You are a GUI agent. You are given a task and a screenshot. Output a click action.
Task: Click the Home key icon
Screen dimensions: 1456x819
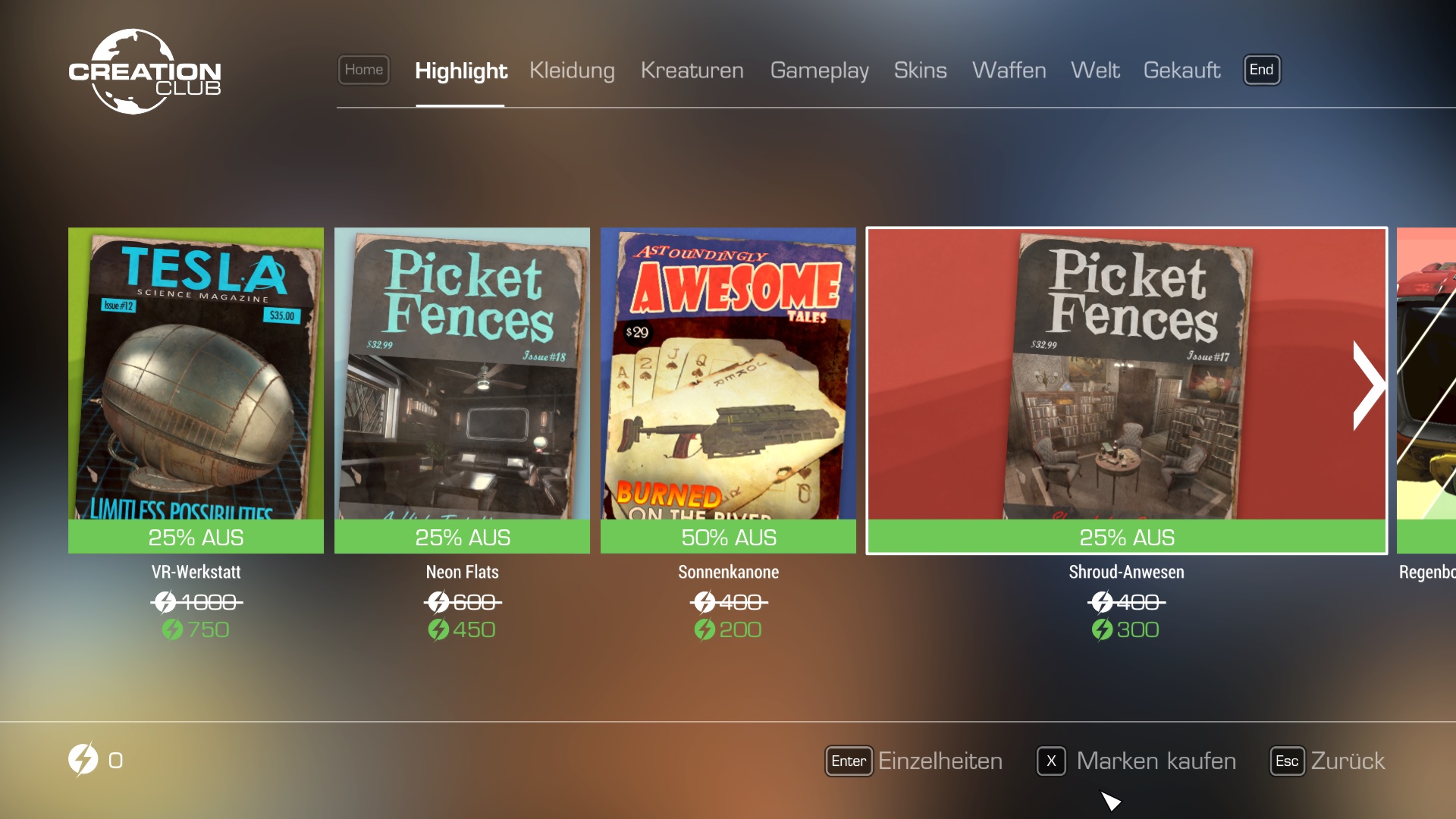(x=364, y=70)
